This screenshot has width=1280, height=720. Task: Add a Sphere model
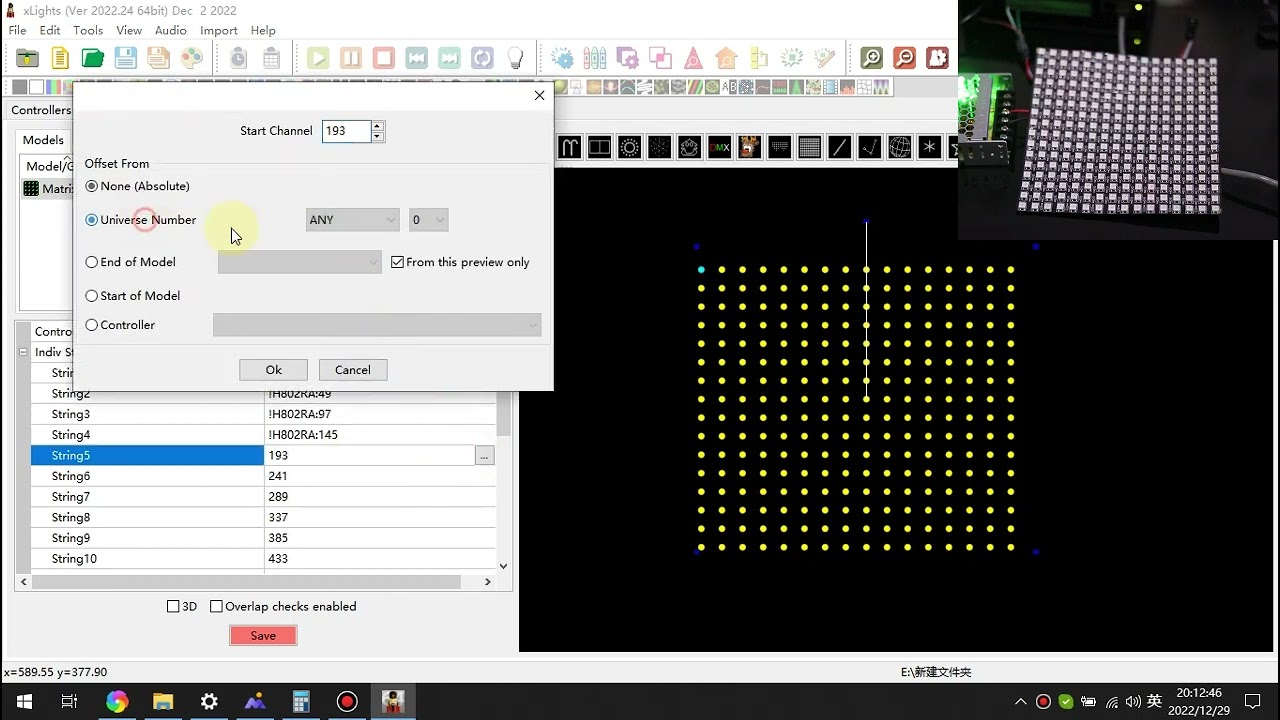[899, 148]
